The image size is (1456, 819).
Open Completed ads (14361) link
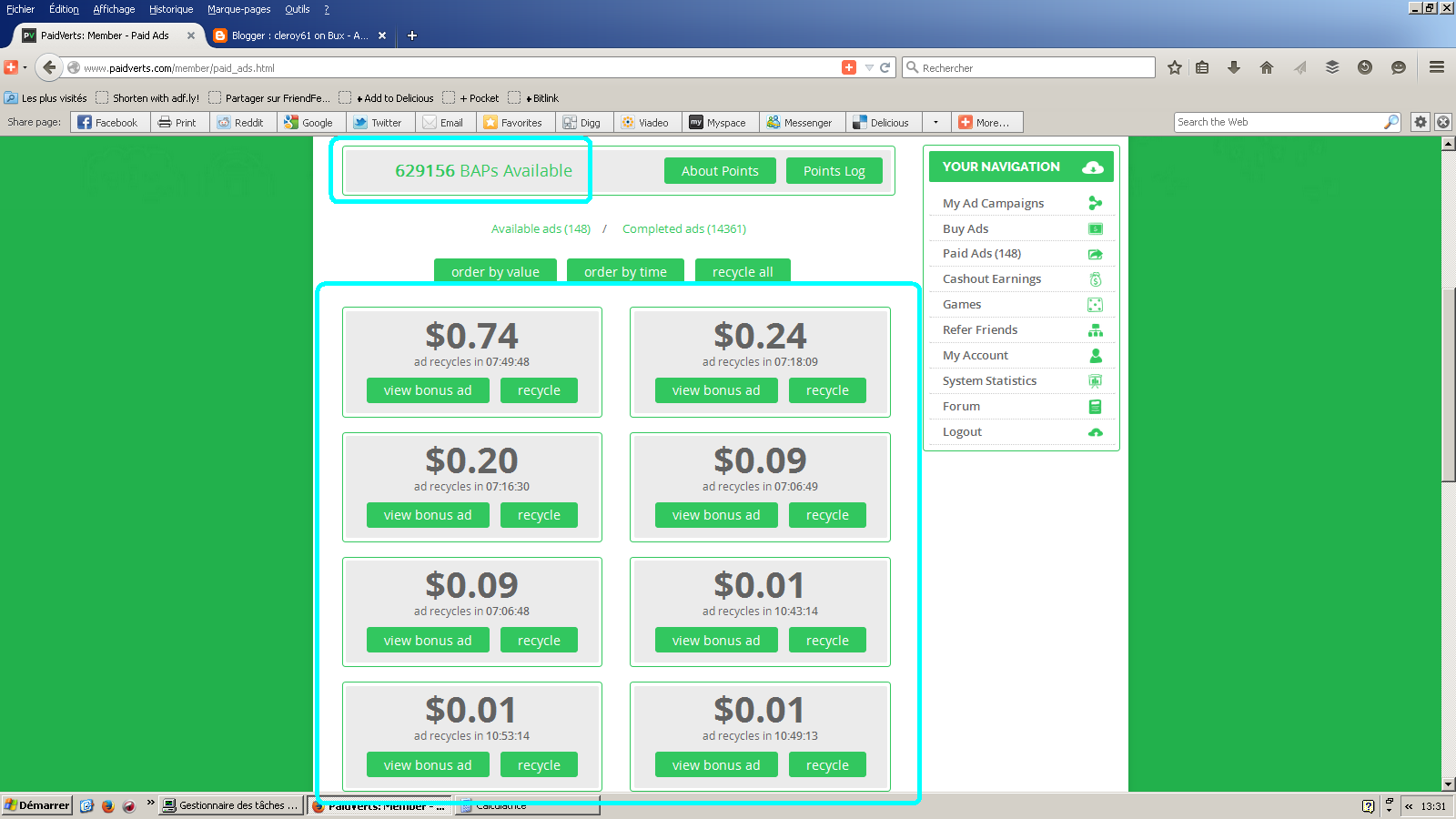click(684, 228)
